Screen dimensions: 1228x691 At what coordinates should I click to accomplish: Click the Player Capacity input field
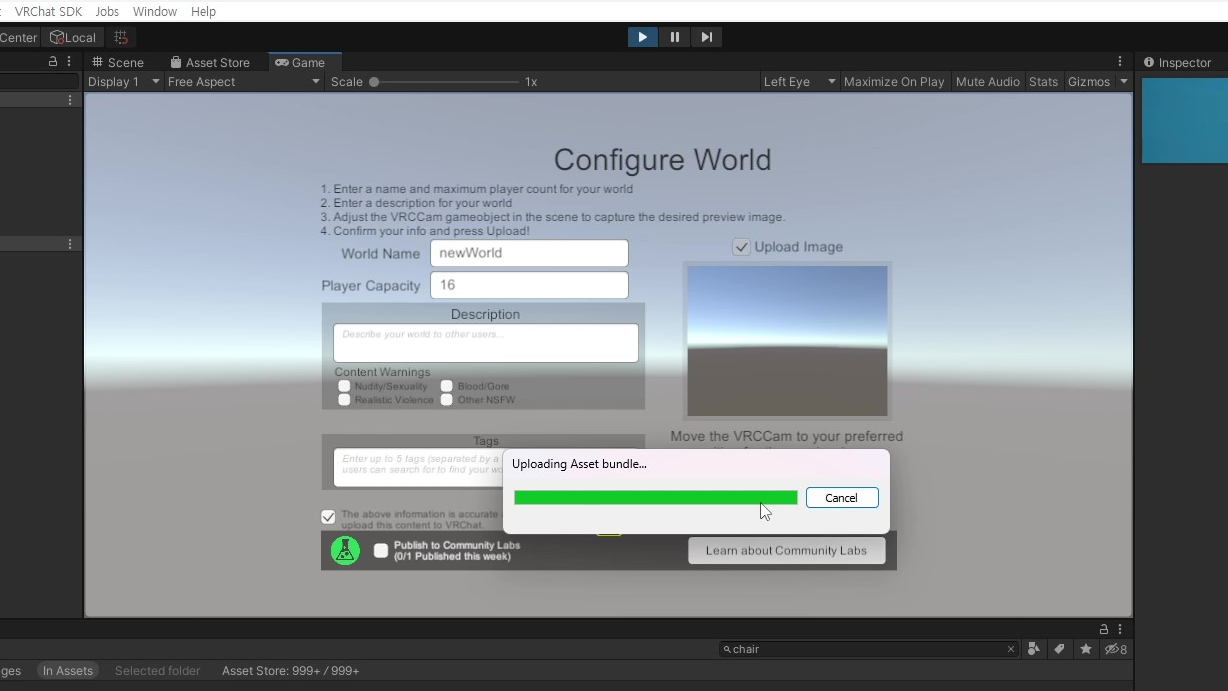[x=529, y=285]
